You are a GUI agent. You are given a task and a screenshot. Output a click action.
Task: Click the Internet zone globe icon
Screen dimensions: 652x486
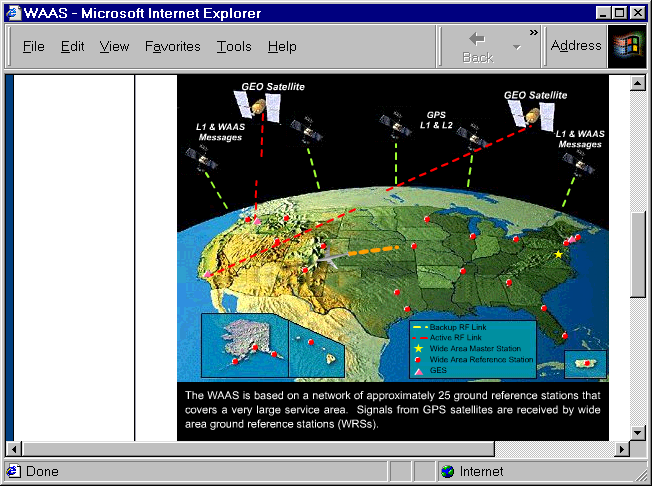(447, 472)
